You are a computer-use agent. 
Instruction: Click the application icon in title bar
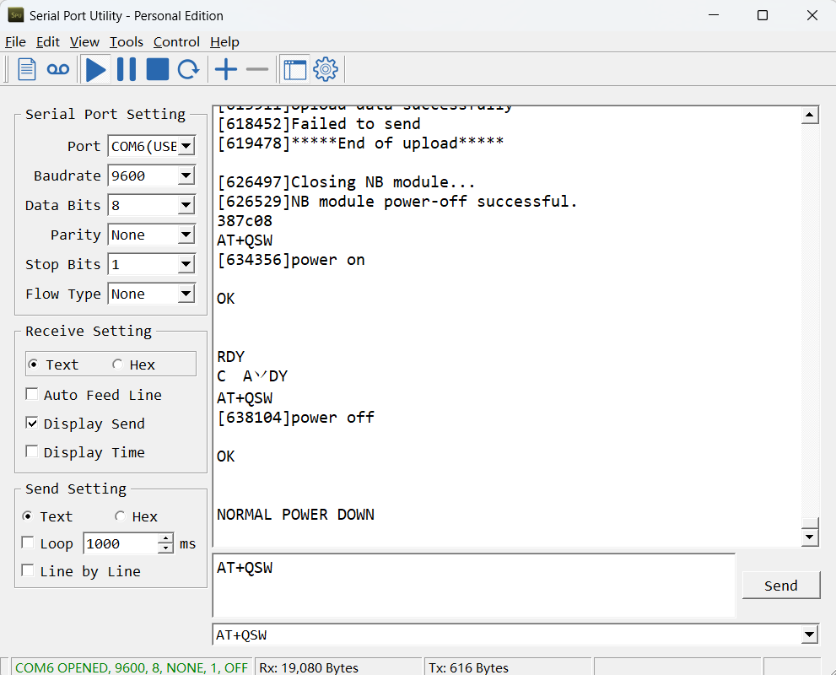pos(16,15)
